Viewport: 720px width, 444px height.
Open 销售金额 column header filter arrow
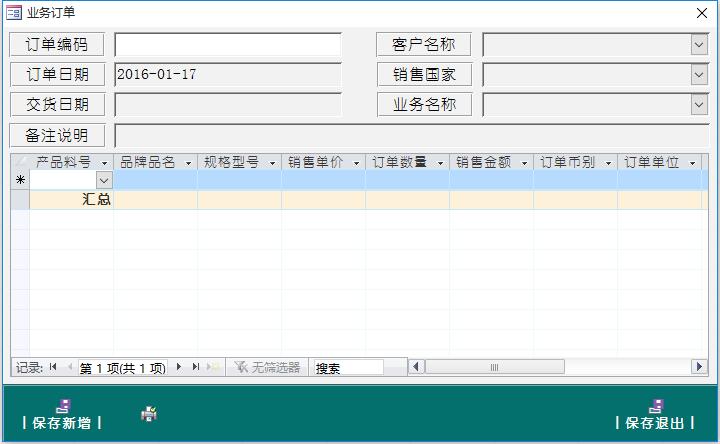tap(524, 163)
